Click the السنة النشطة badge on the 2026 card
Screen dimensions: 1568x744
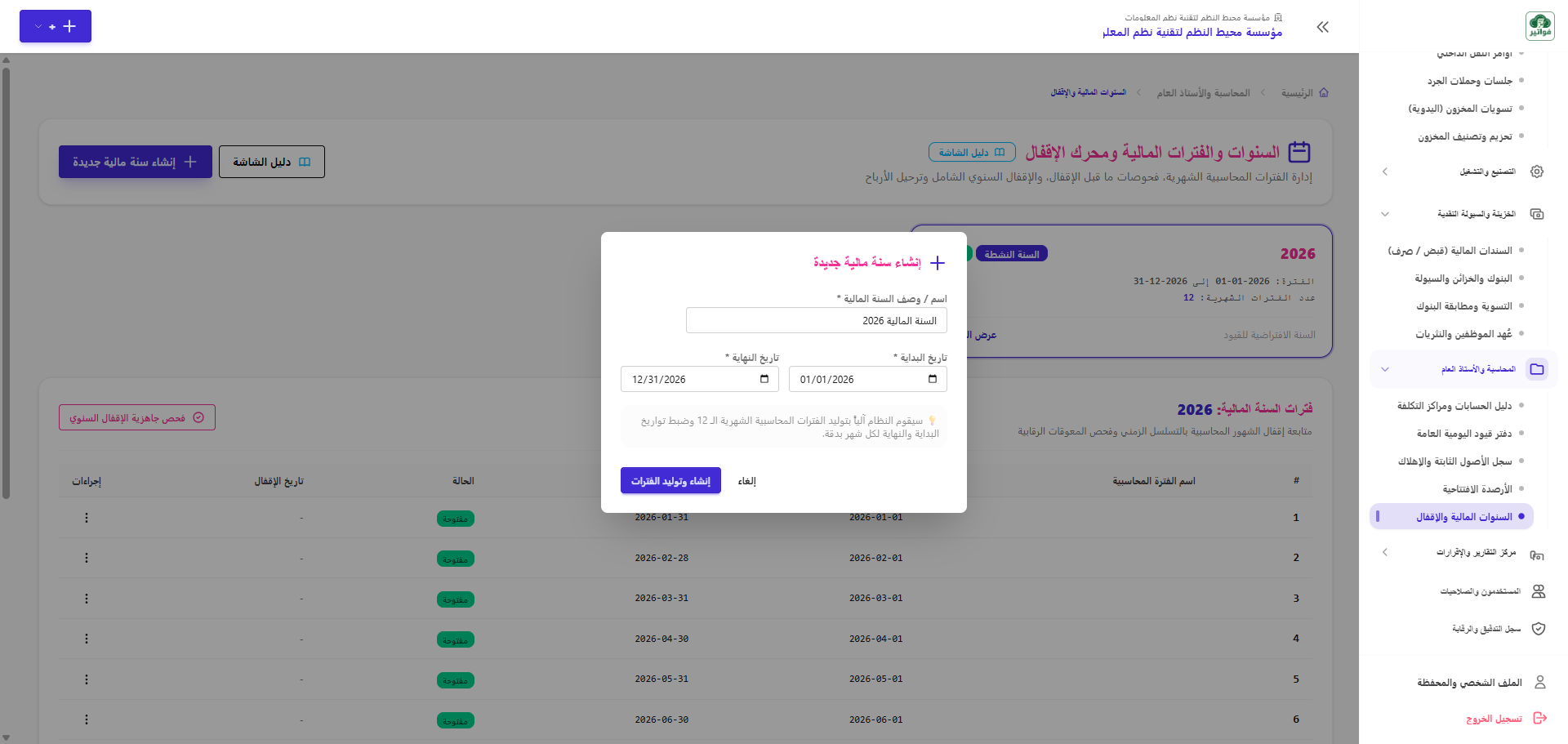[1012, 254]
